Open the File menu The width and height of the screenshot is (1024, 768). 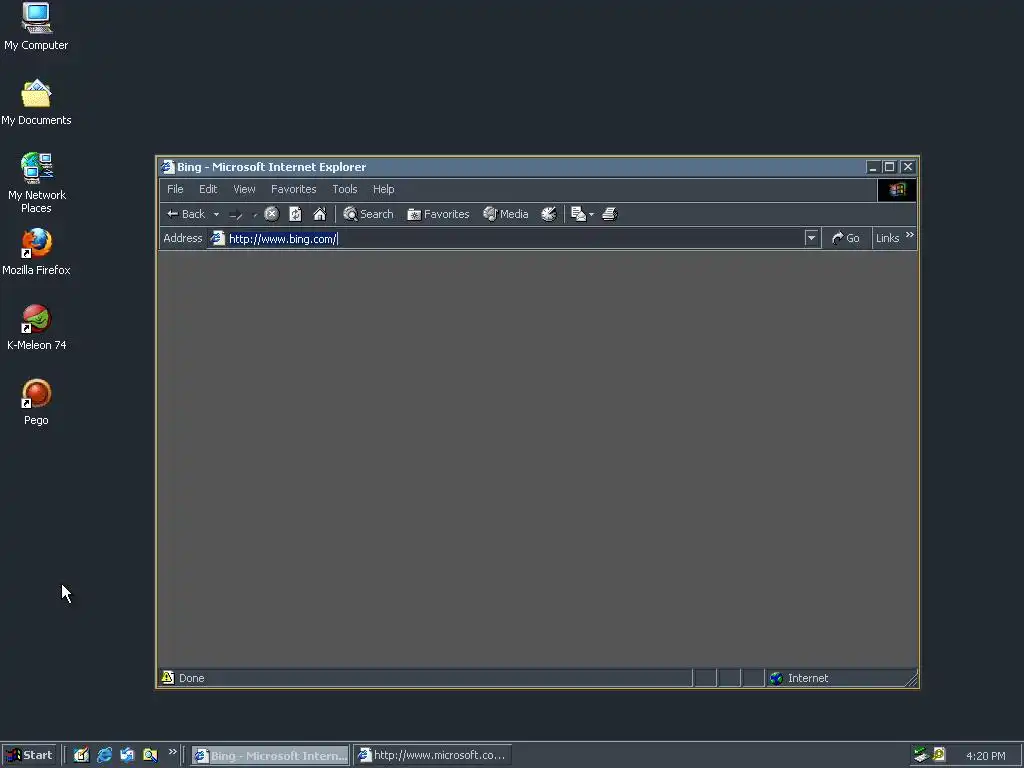click(x=175, y=189)
